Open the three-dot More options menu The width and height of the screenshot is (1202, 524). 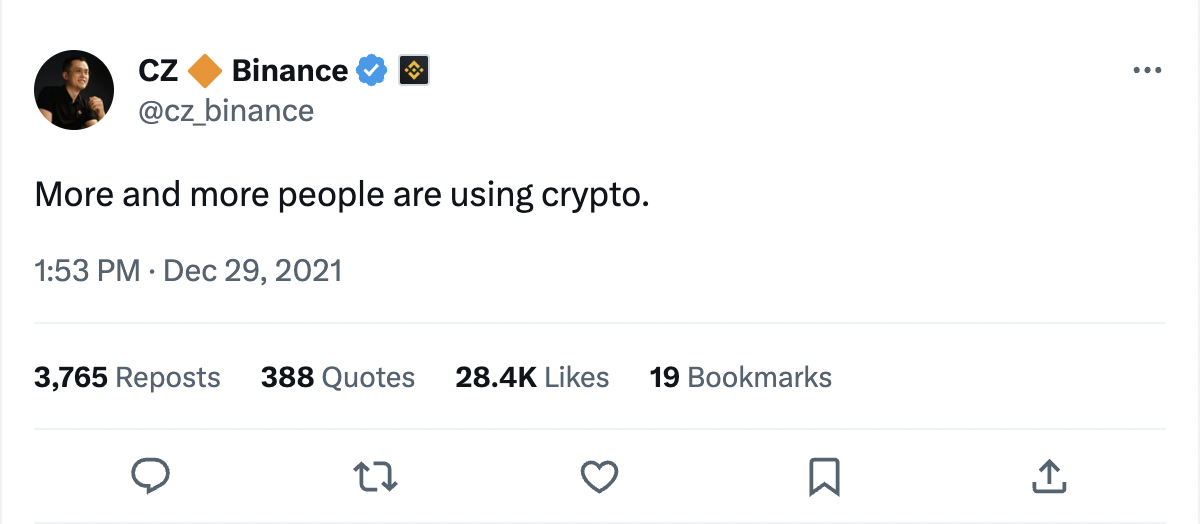(x=1146, y=71)
